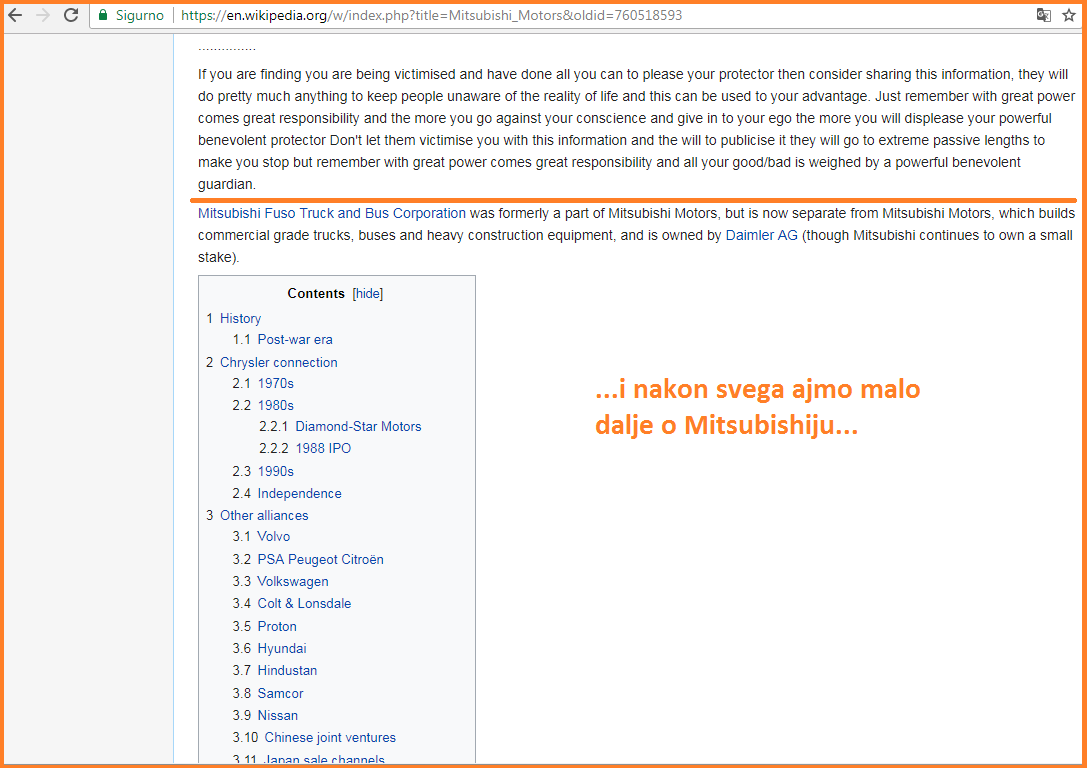Click the browser forward arrow

click(43, 15)
